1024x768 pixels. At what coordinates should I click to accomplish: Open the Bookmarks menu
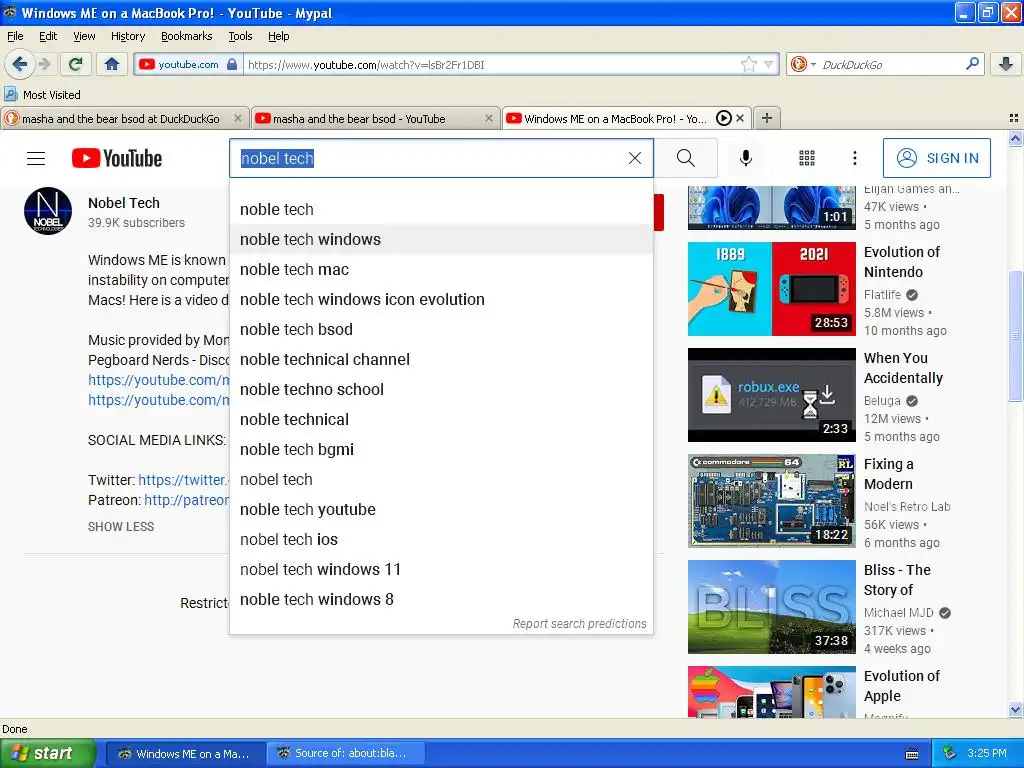point(186,36)
